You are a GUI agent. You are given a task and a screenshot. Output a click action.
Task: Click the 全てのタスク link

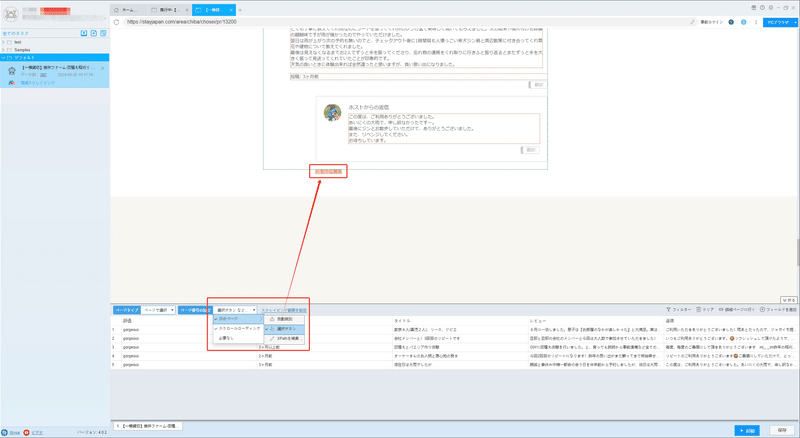[16, 33]
